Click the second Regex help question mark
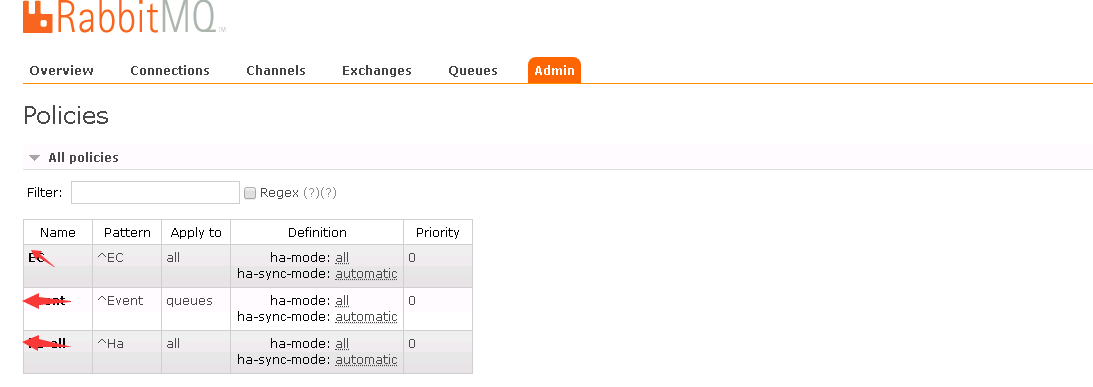 [328, 193]
